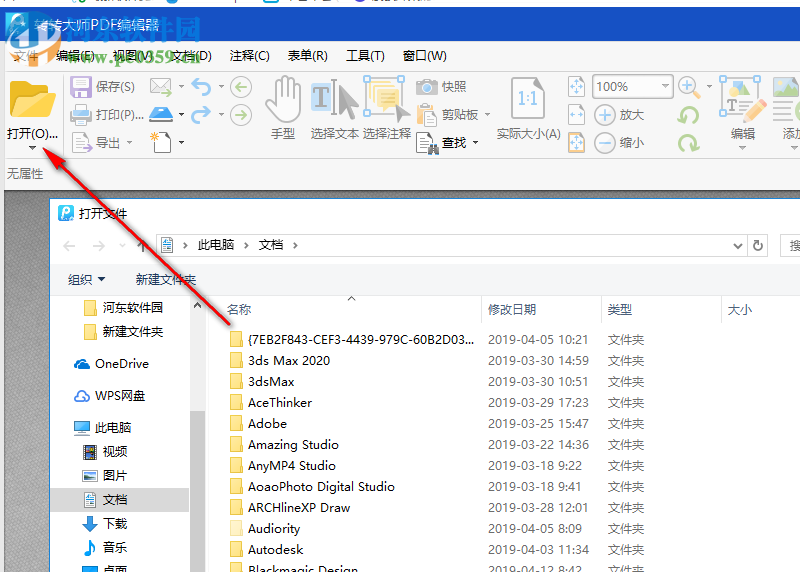The width and height of the screenshot is (800, 572).
Task: Open the 编辑(E) menu
Action: (75, 56)
